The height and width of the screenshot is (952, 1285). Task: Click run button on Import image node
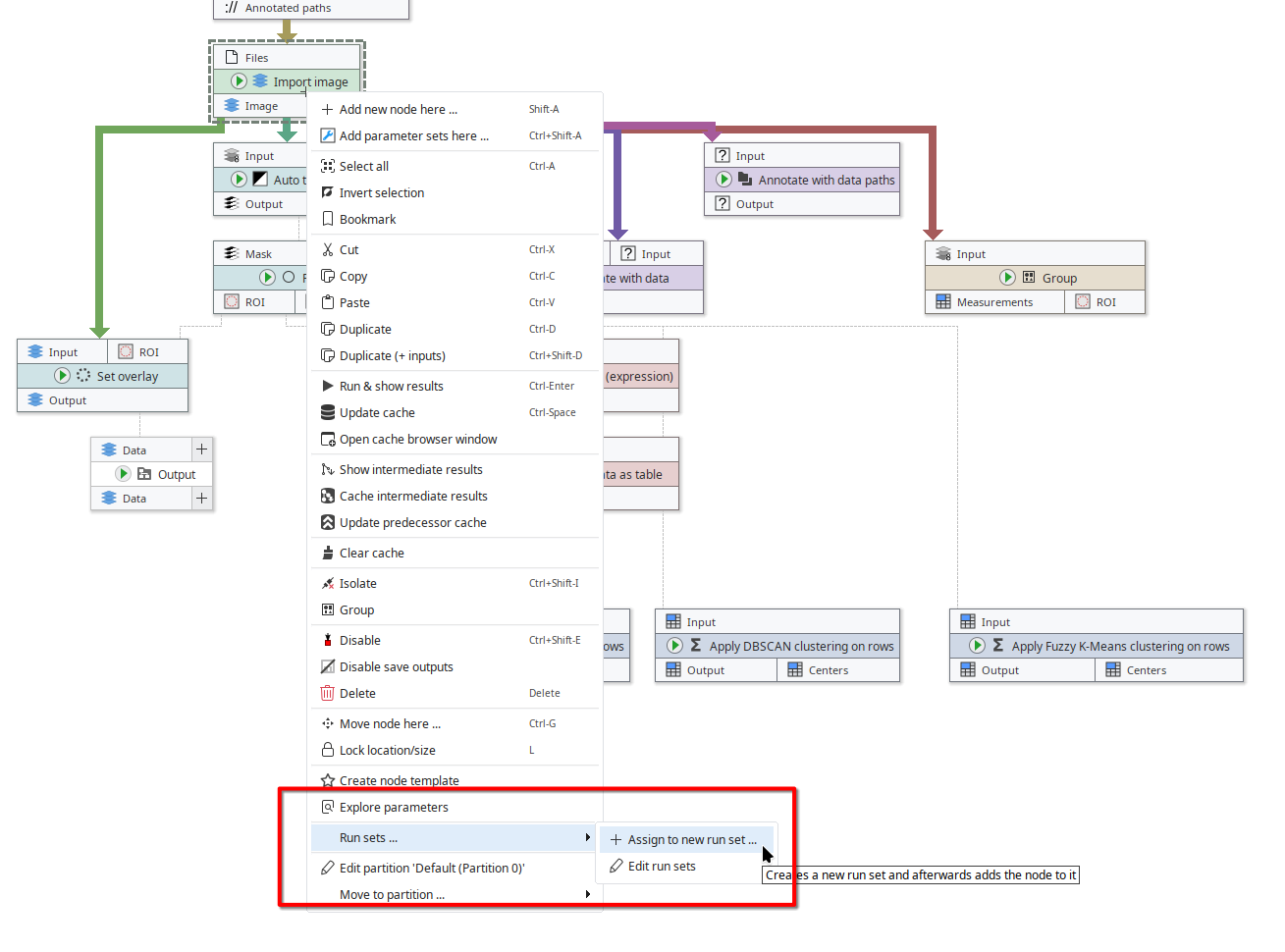click(240, 81)
